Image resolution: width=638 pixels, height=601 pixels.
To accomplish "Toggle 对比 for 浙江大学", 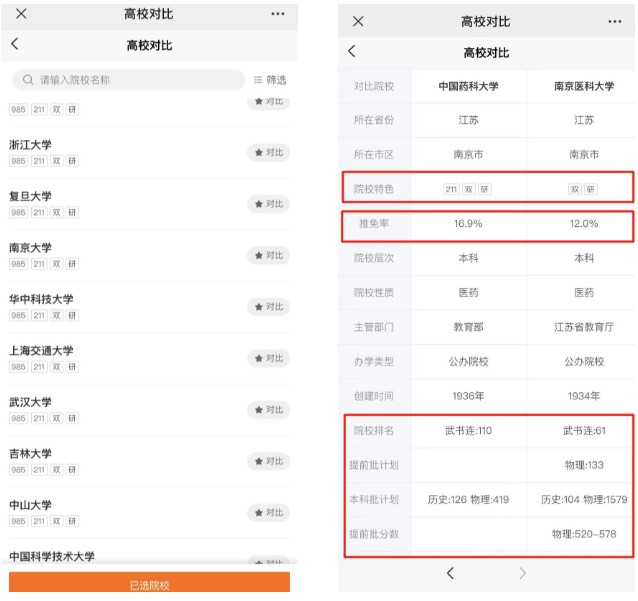I will [x=268, y=152].
